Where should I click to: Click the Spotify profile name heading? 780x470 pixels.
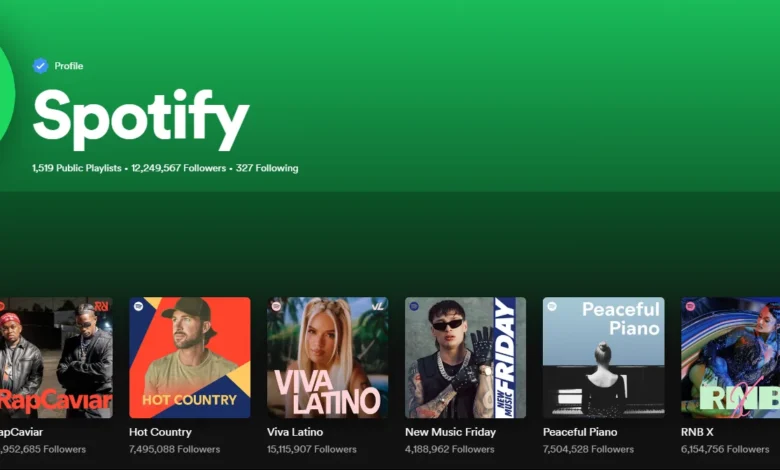(141, 119)
